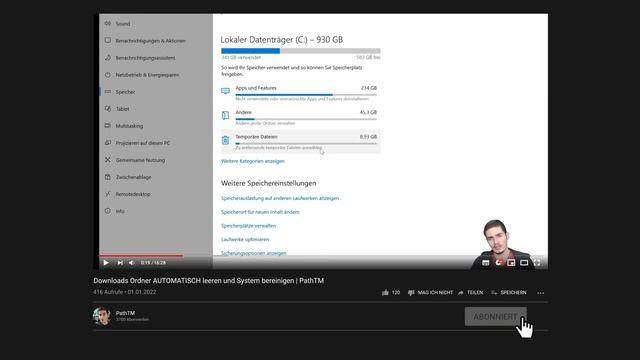Open Sicherungsoptionen anzeigen link

pyautogui.click(x=253, y=253)
